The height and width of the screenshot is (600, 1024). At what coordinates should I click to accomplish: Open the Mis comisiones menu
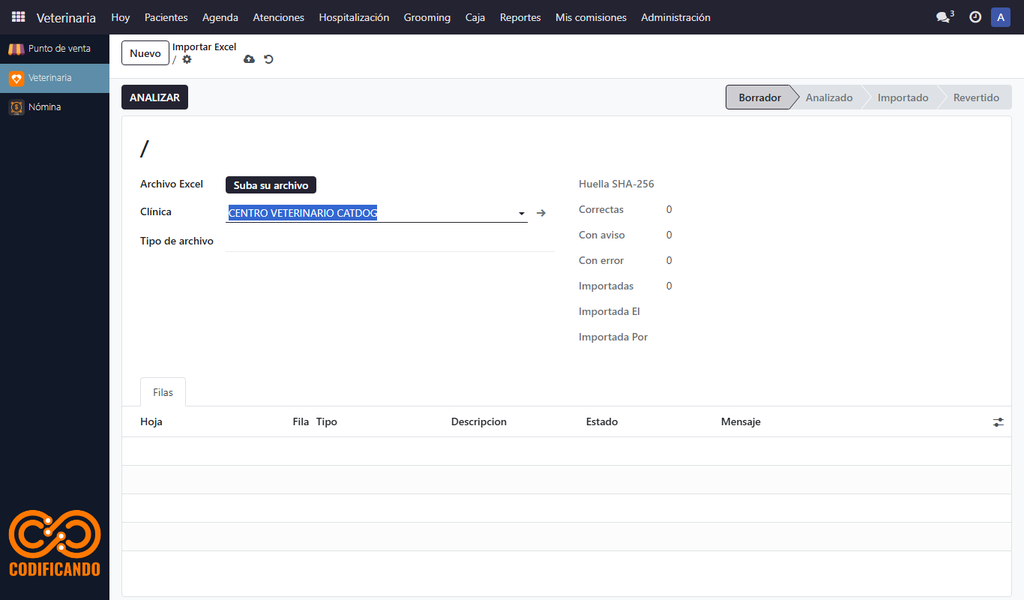pos(591,17)
